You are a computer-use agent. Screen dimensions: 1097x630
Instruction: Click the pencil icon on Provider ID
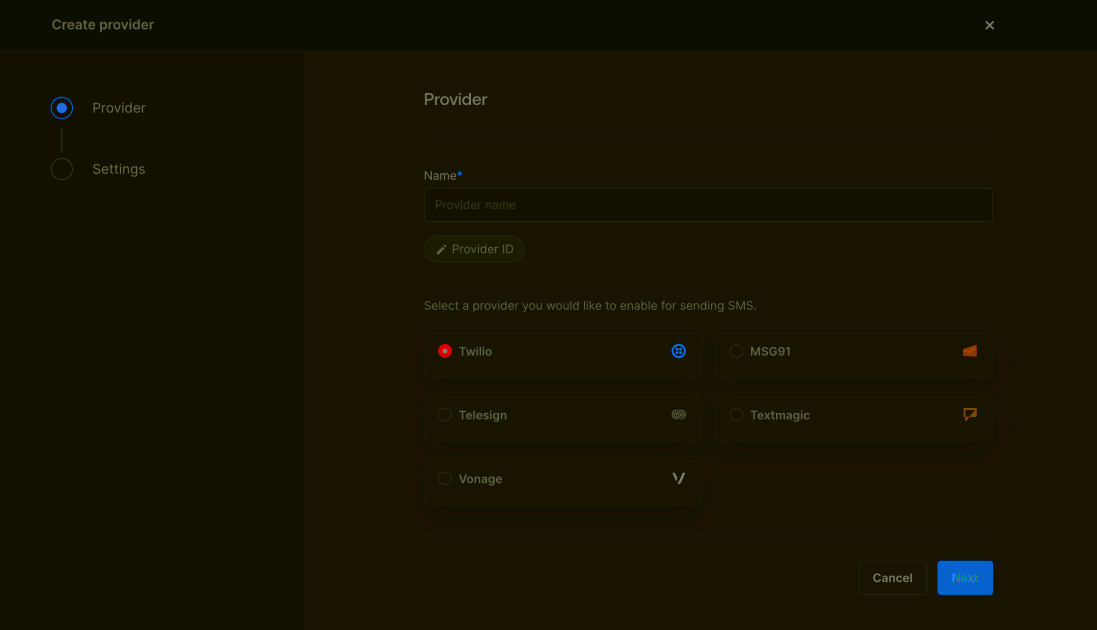[x=441, y=248]
